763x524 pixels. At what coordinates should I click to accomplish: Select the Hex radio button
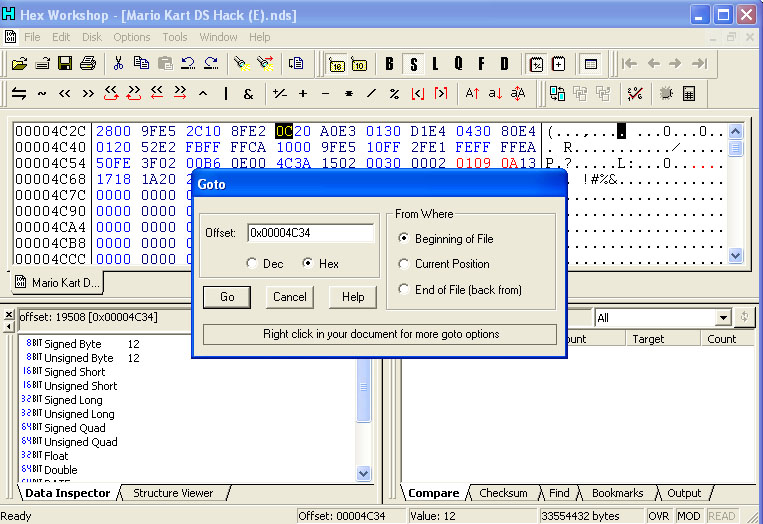point(308,264)
